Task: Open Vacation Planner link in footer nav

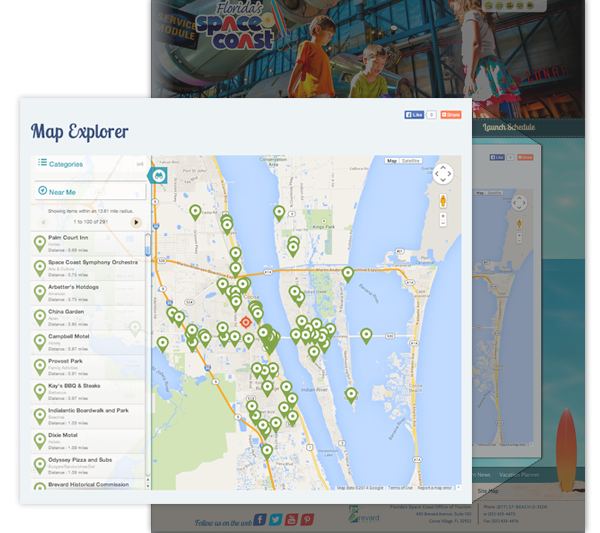Action: click(519, 474)
